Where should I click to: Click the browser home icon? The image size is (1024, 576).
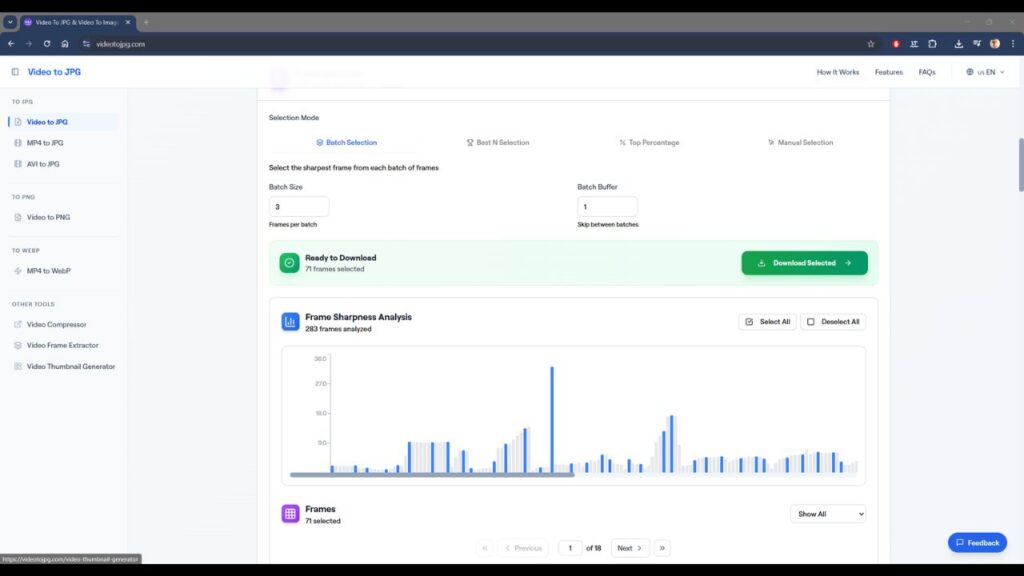tap(65, 44)
